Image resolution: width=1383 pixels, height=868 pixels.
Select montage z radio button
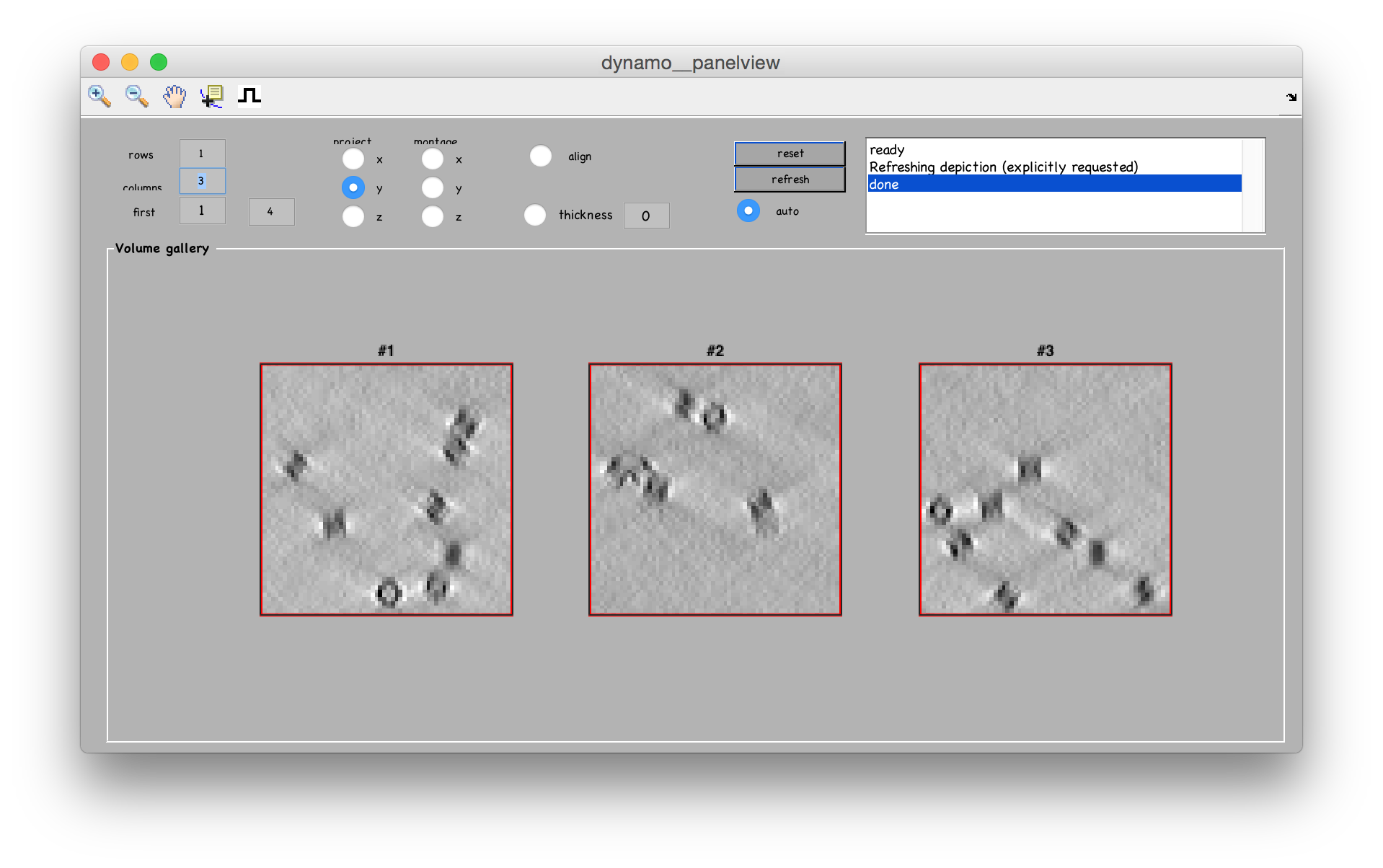tap(433, 216)
